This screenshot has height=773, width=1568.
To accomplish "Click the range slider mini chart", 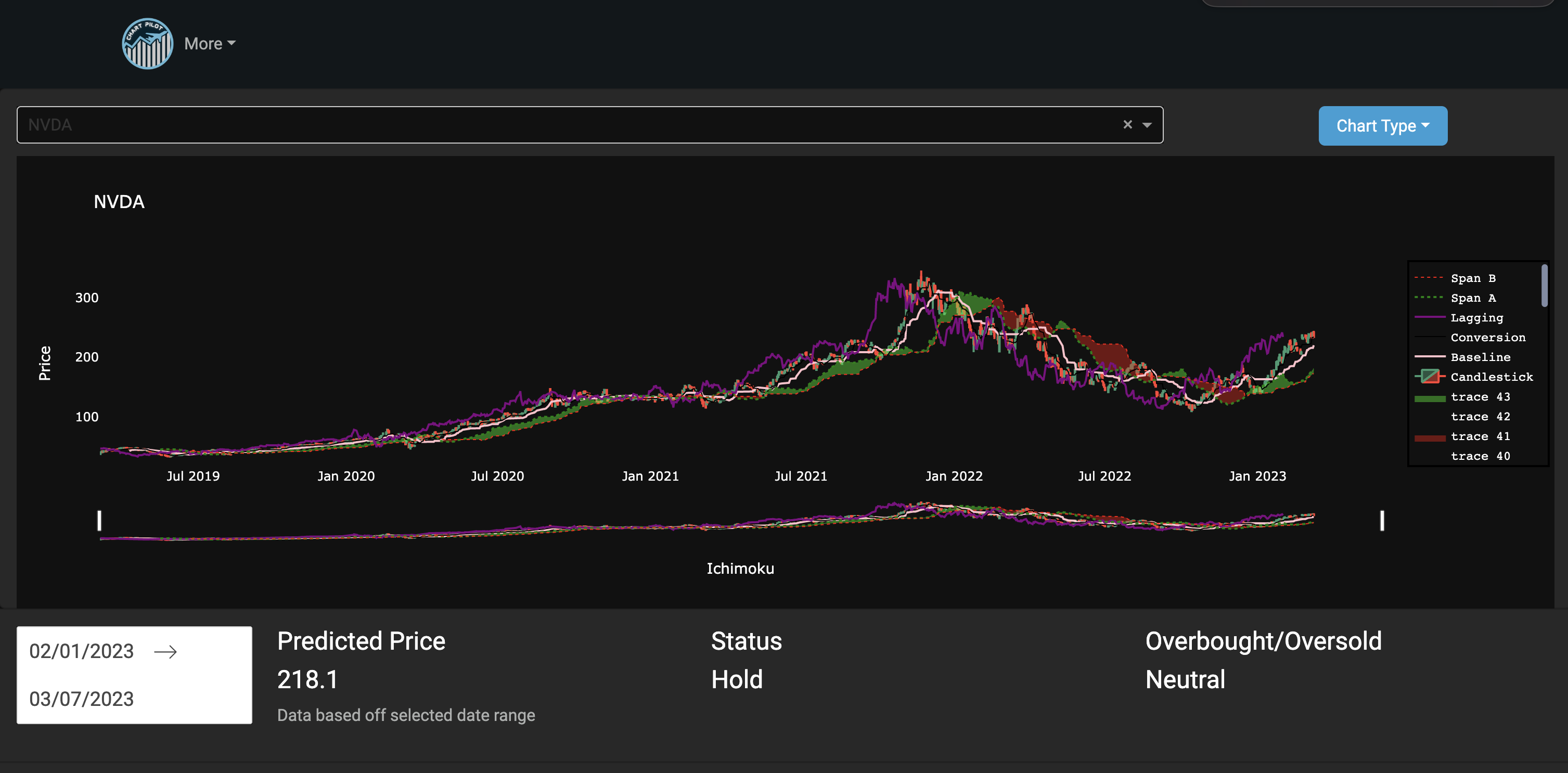I will tap(740, 520).
